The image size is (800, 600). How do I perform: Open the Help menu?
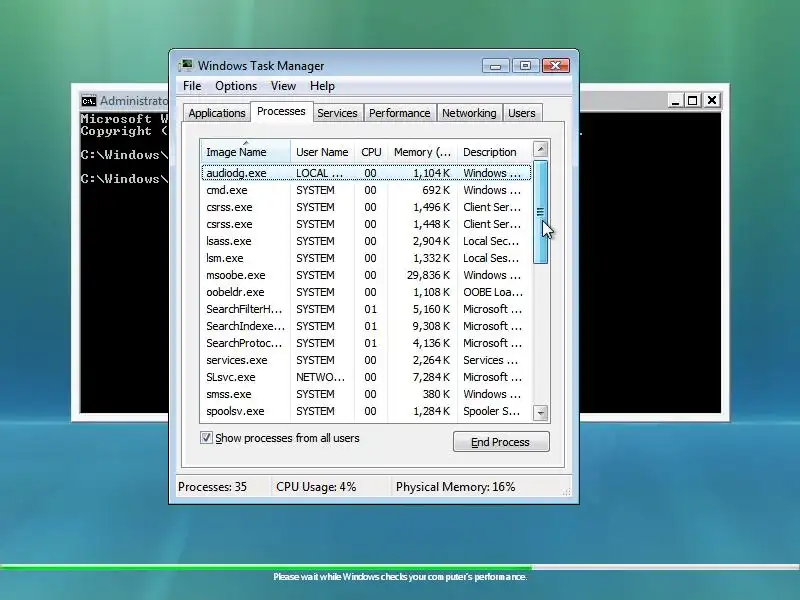point(322,86)
